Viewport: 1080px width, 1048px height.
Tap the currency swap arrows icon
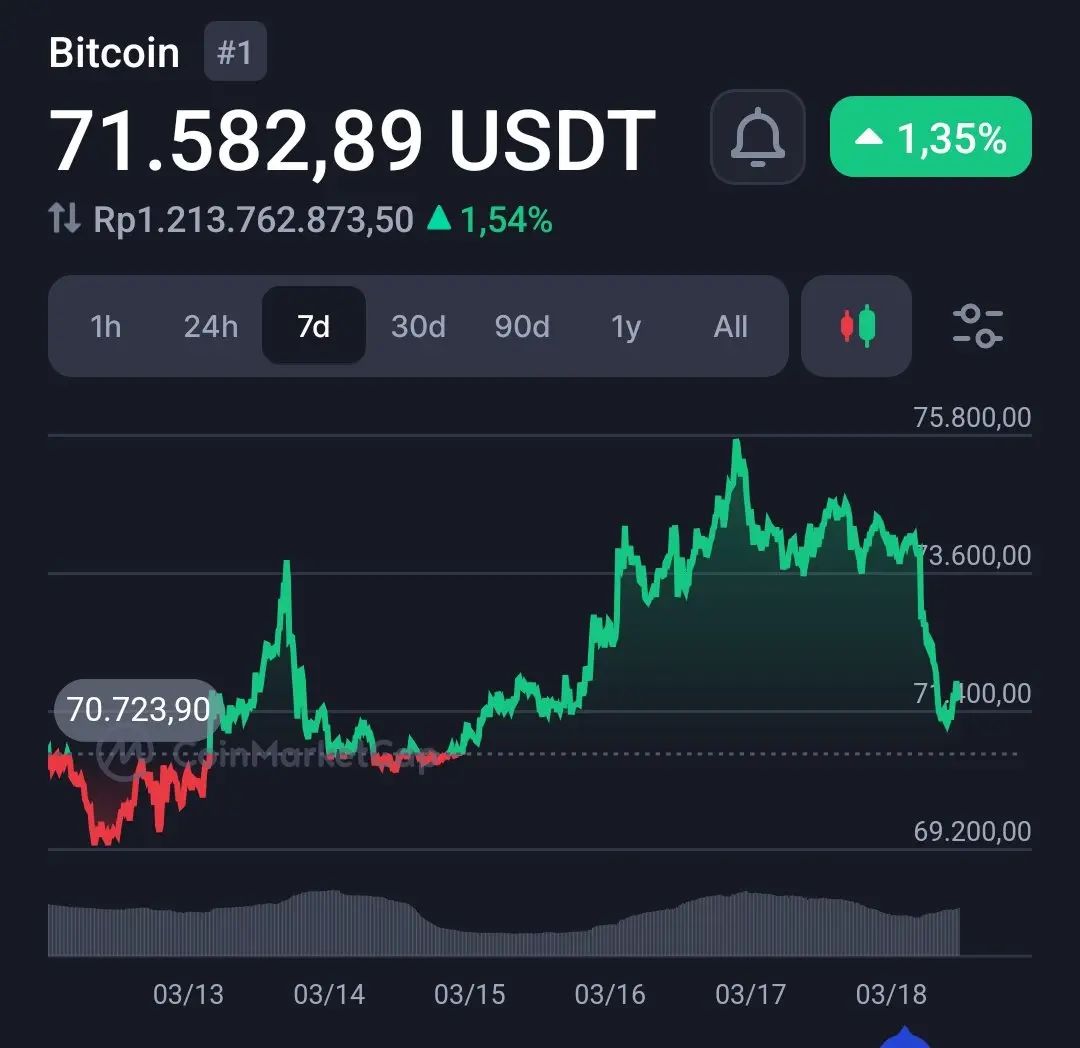[65, 218]
